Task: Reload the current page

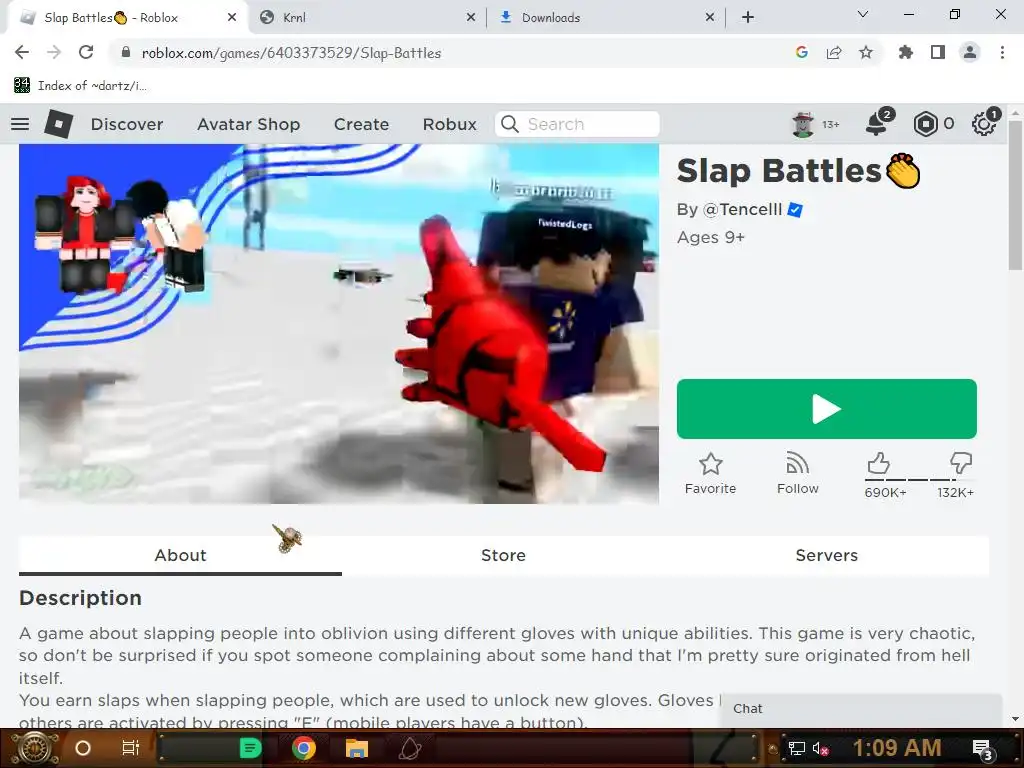Action: (x=86, y=52)
